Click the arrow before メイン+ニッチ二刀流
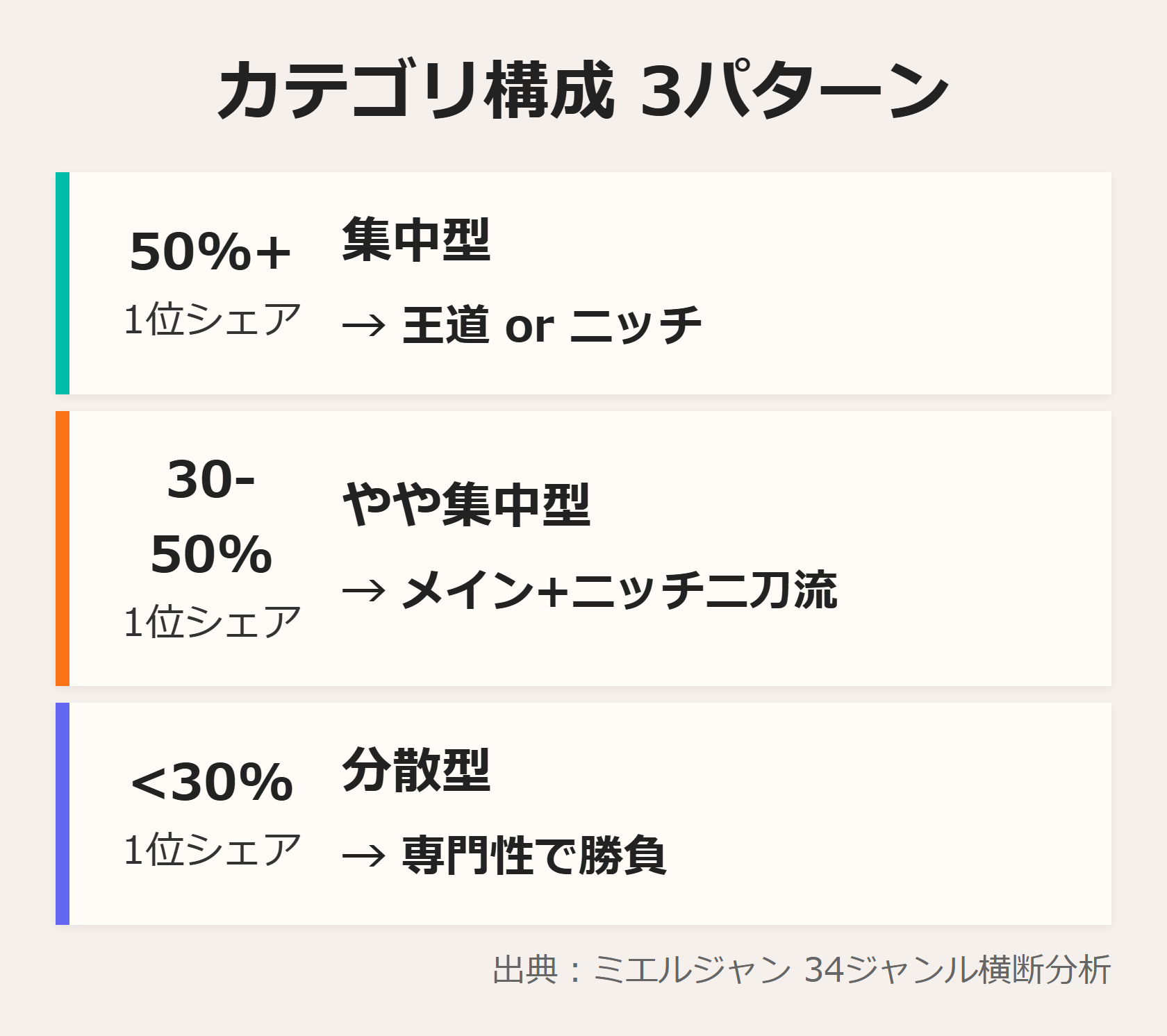 click(x=363, y=590)
